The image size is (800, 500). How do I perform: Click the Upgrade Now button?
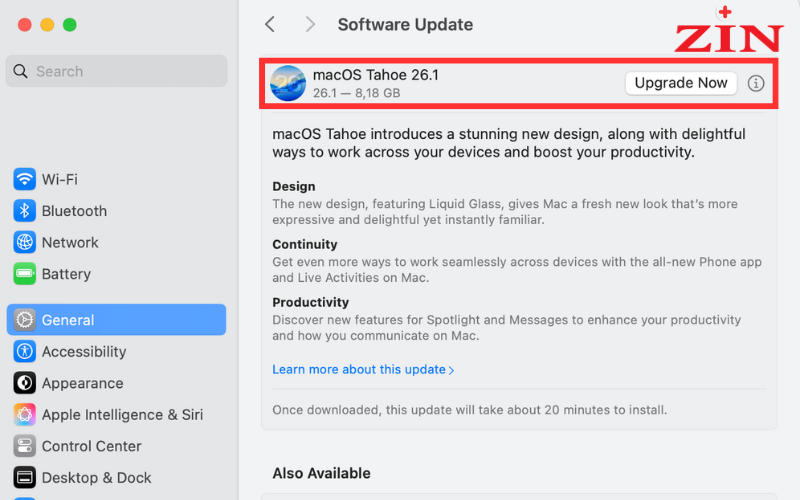pyautogui.click(x=681, y=83)
